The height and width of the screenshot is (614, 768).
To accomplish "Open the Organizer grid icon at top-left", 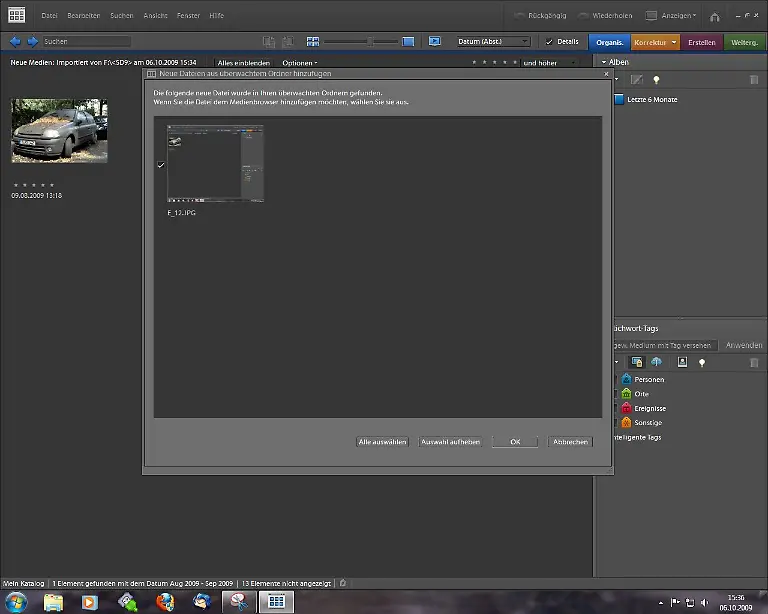I will (16, 15).
